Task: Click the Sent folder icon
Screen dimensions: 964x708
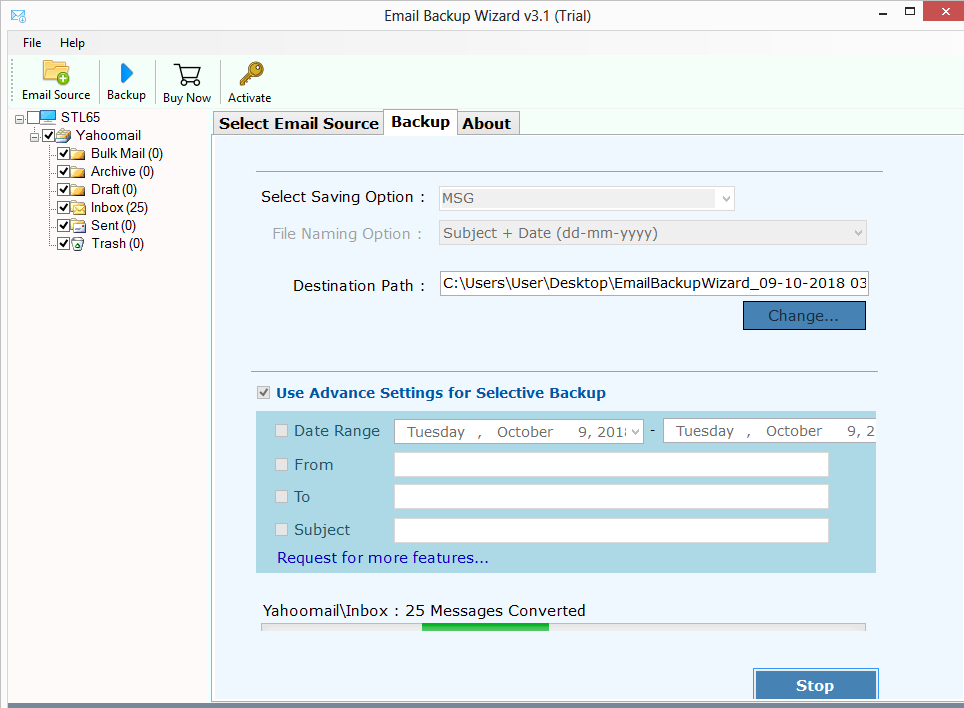Action: point(78,226)
